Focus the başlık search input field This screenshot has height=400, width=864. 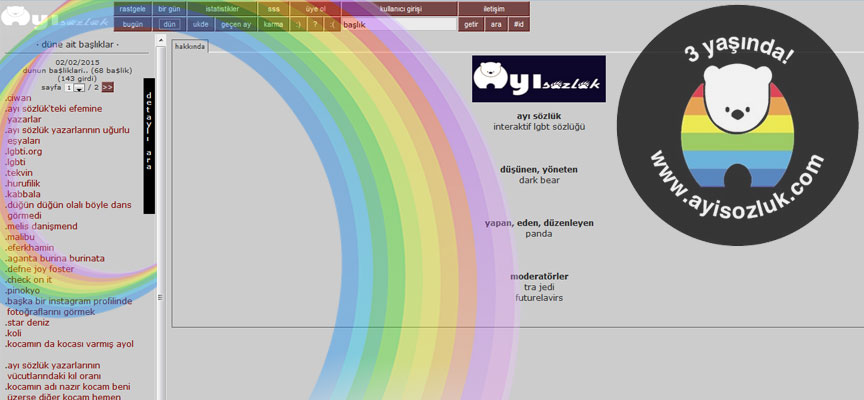click(399, 24)
